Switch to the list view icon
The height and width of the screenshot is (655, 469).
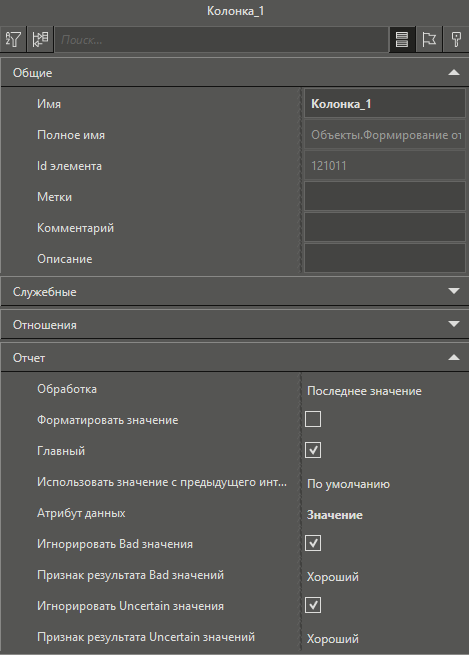tap(402, 40)
